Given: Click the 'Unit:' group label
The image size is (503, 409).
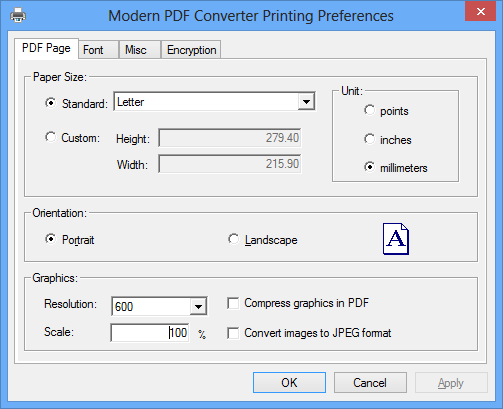Looking at the screenshot, I should tap(352, 91).
